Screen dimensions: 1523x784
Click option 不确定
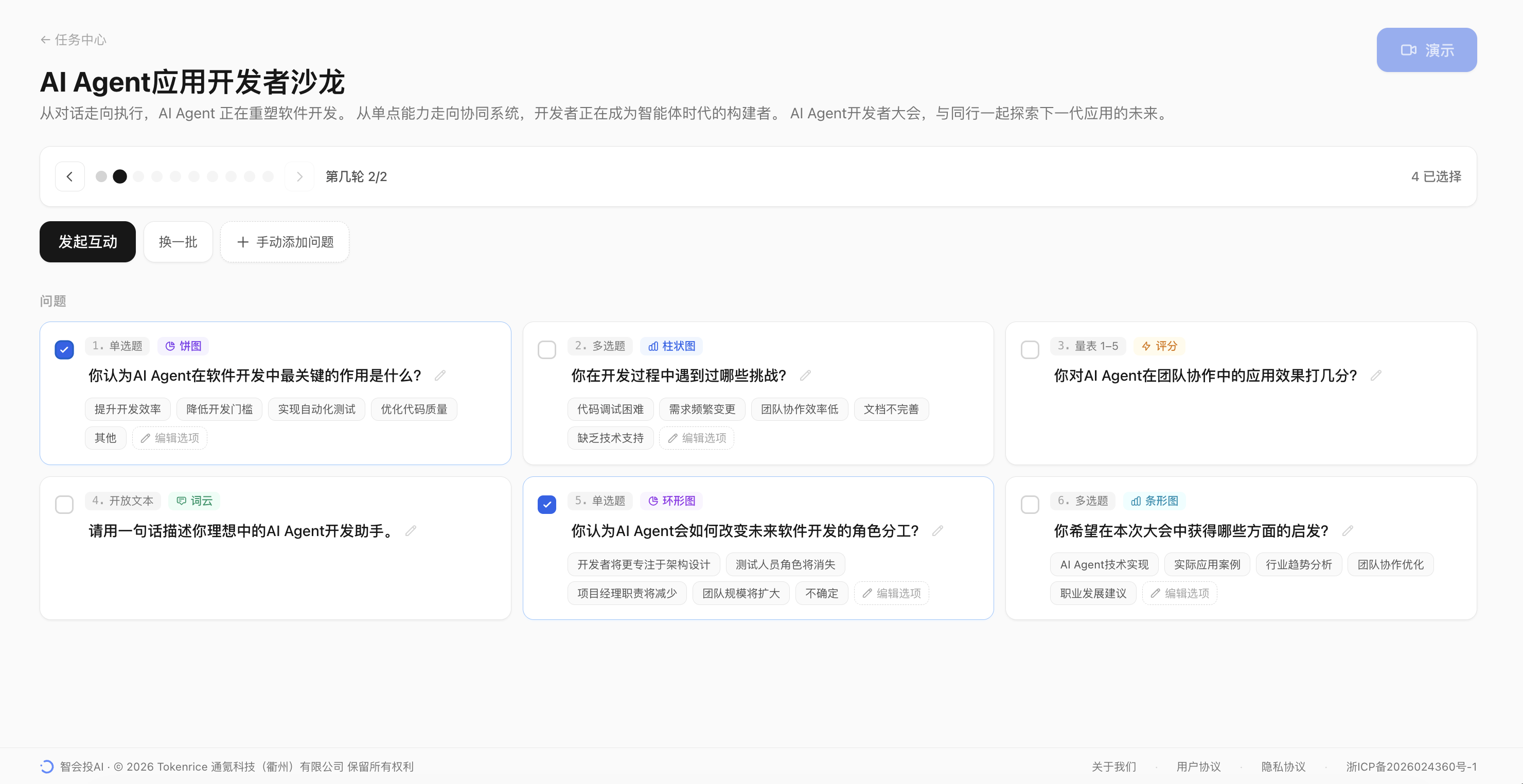coord(822,593)
